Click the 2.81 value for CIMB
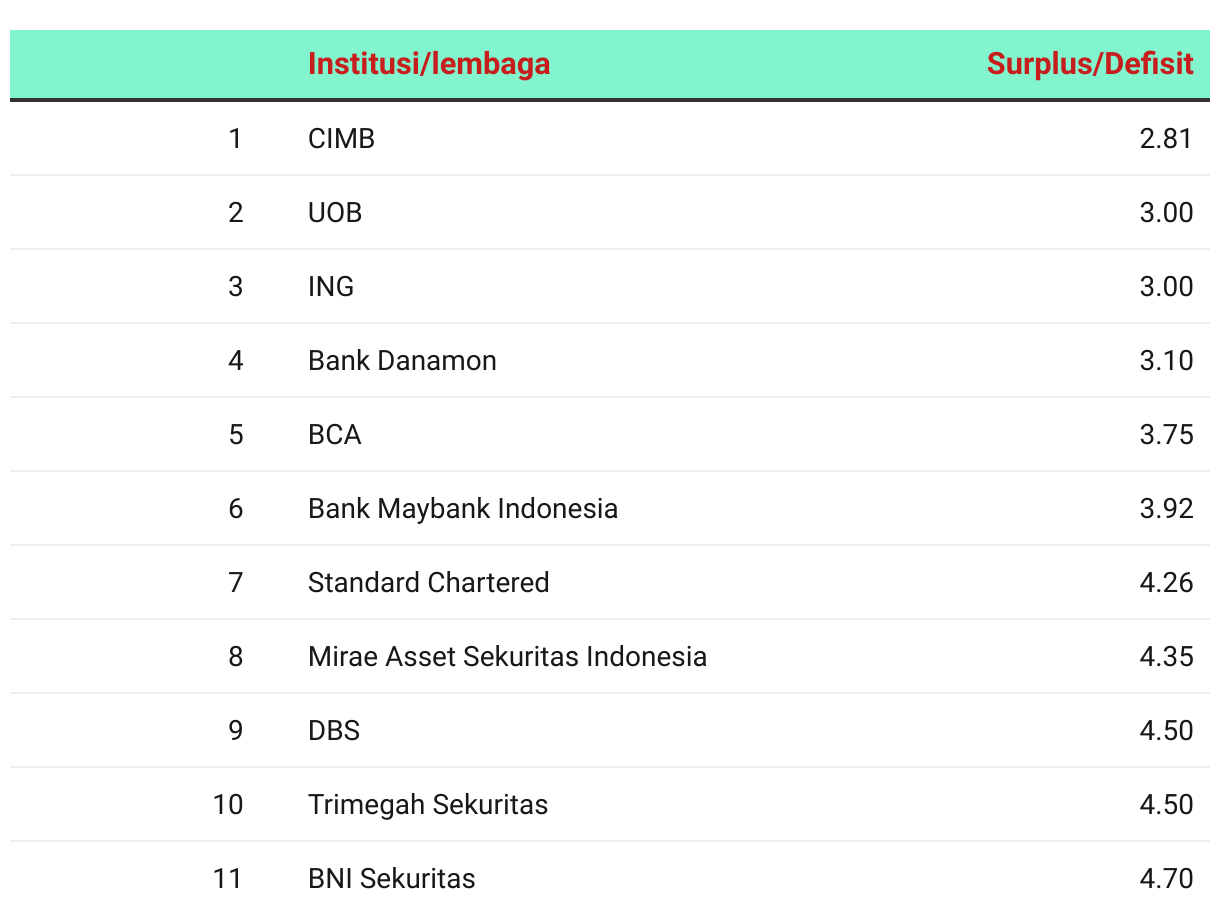Viewport: 1220px width, 924px height. click(1166, 138)
